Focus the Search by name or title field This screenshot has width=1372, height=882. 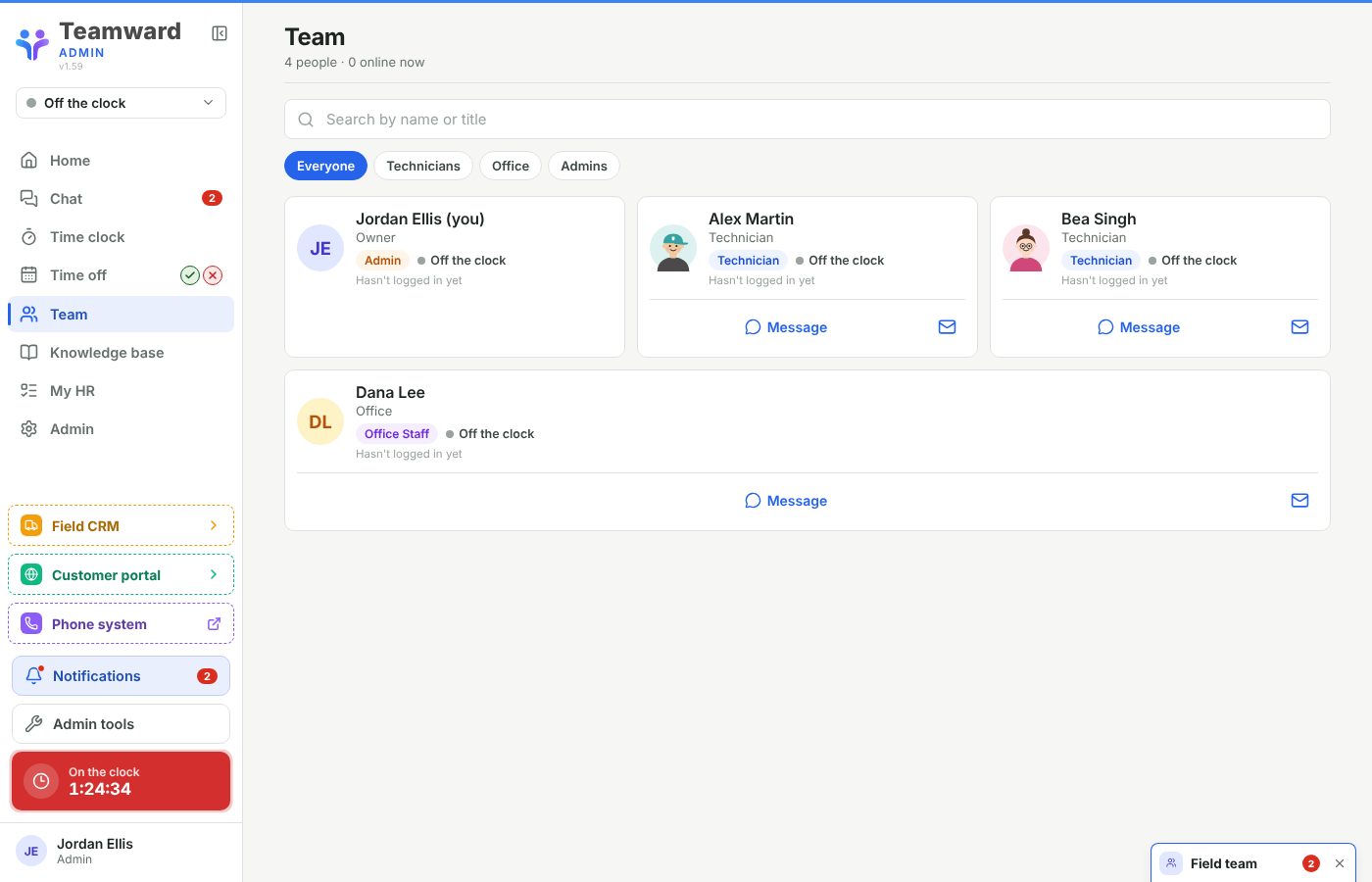point(807,120)
